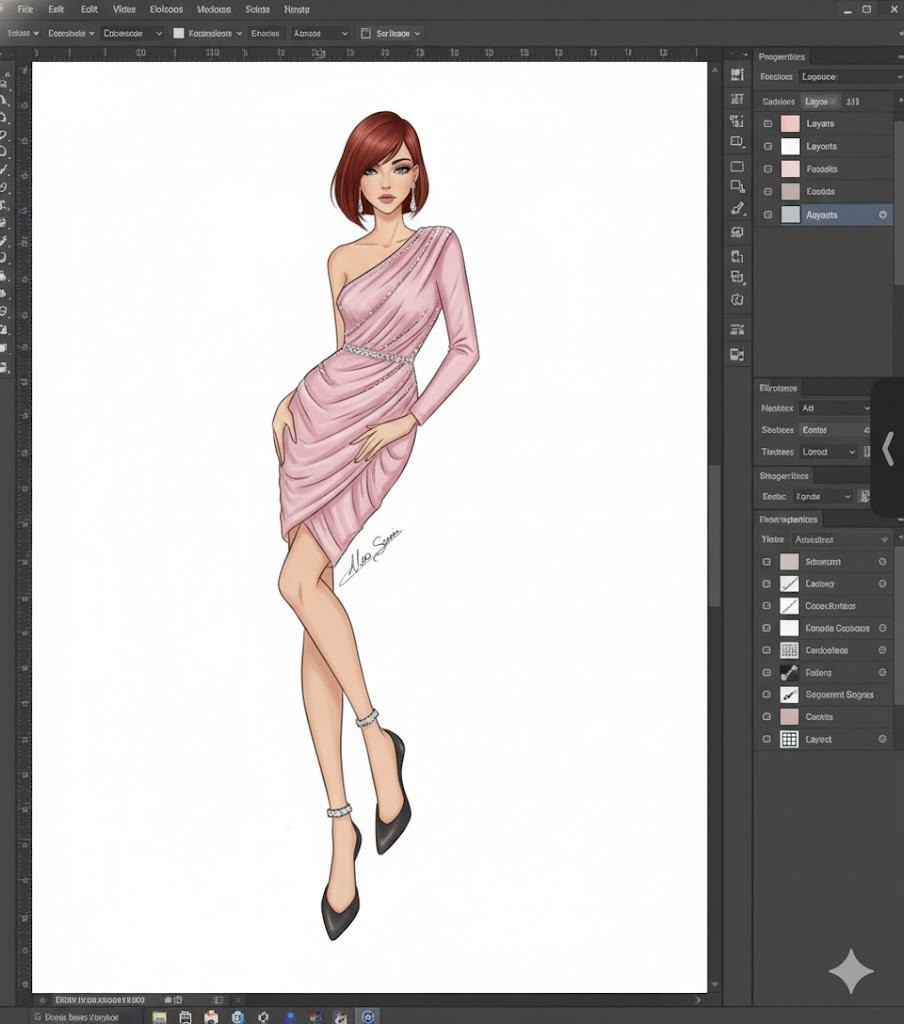Screen dimensions: 904x1024
Task: Click the circular icon on the Ayaots layer
Action: pos(883,215)
